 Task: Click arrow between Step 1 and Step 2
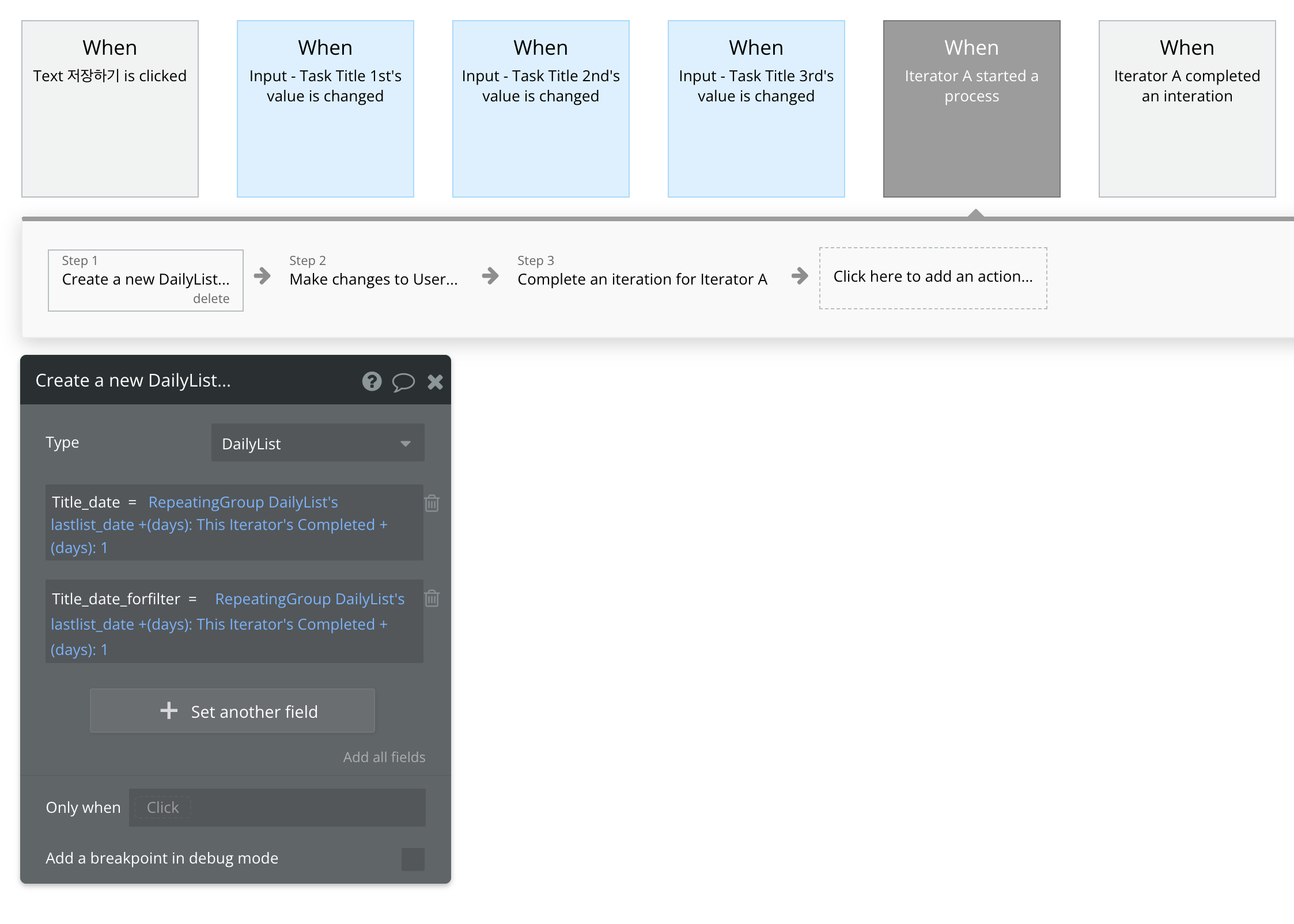[x=262, y=276]
